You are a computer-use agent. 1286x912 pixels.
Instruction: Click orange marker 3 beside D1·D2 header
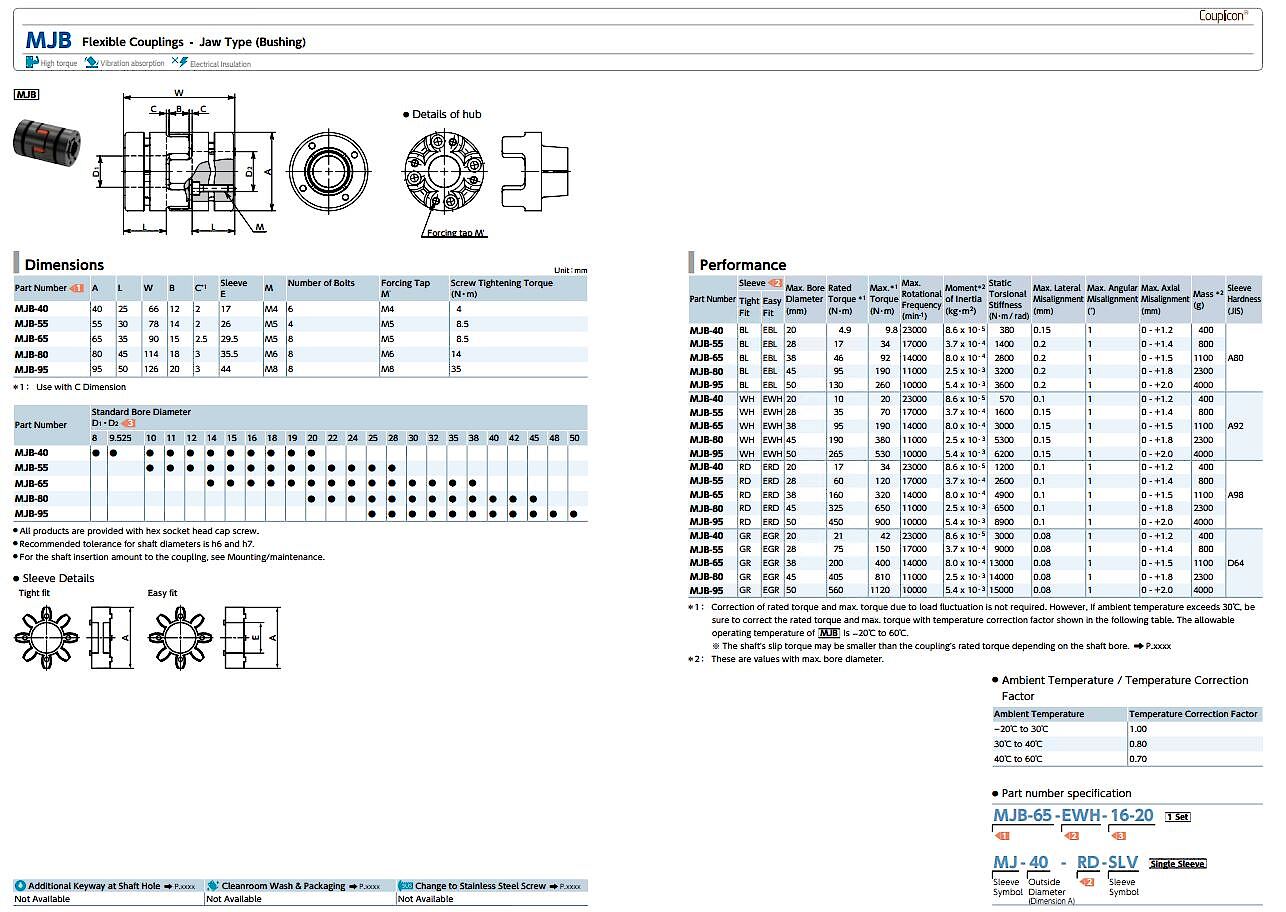click(128, 424)
